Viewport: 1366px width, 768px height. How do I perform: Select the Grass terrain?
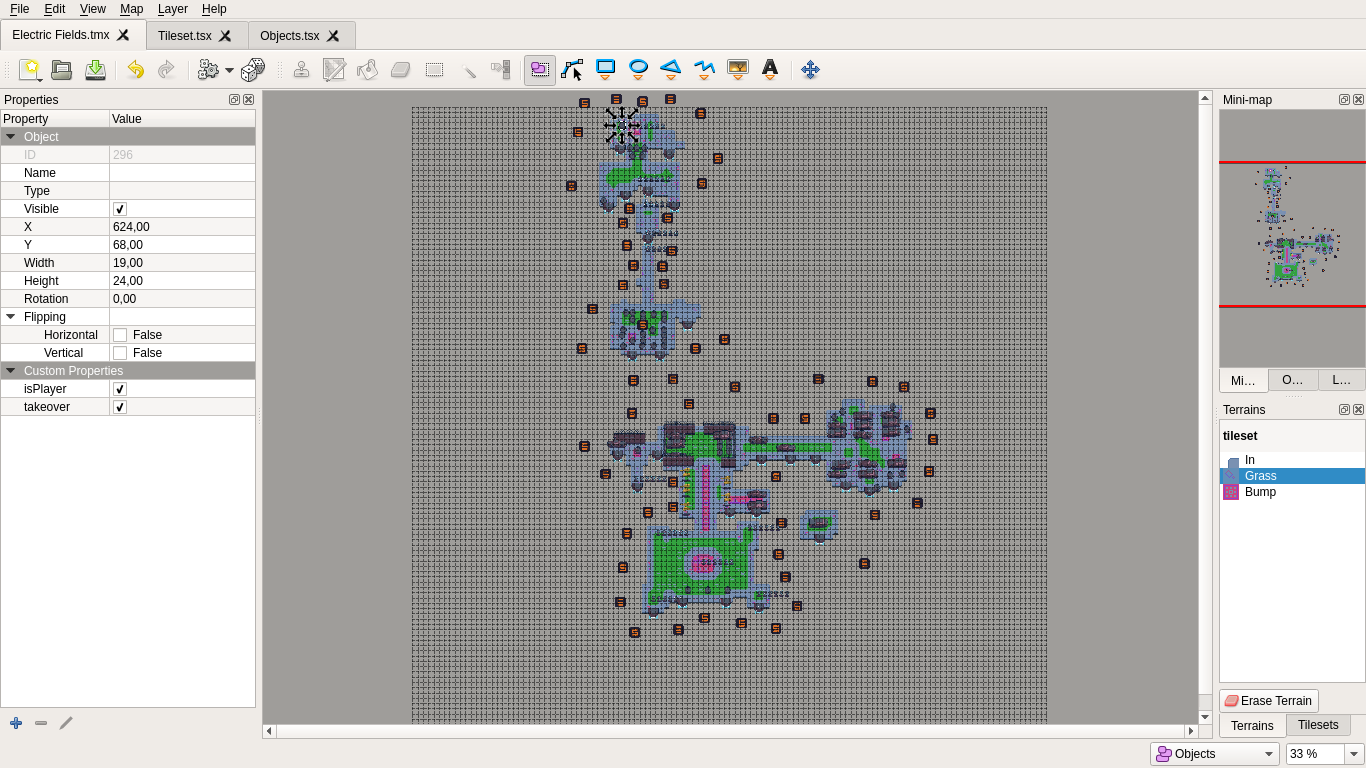(x=1292, y=476)
